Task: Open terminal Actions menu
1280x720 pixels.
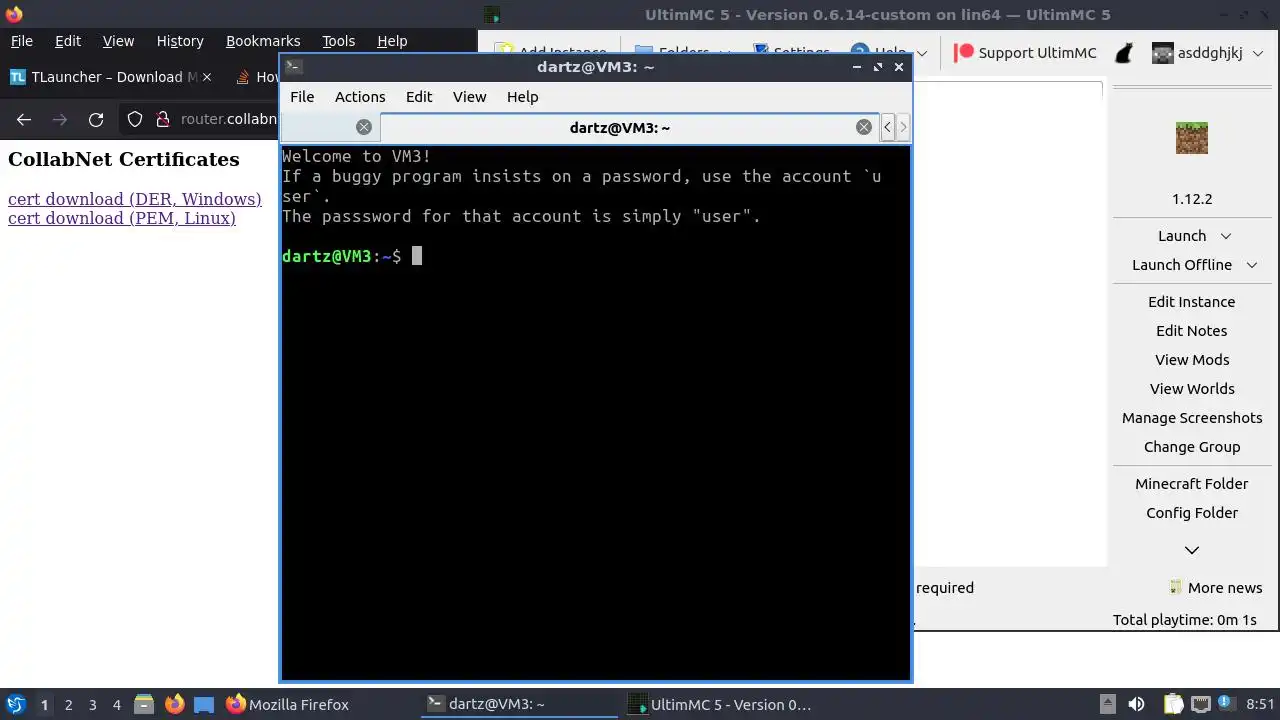Action: 360,97
